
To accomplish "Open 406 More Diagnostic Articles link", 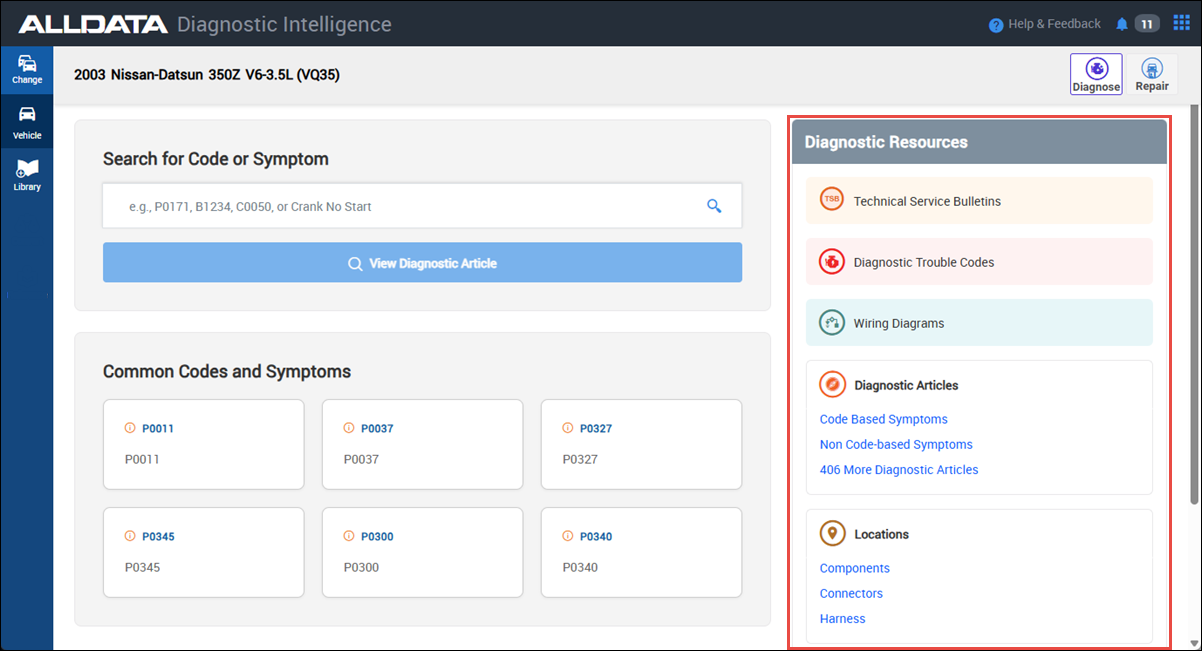I will pyautogui.click(x=899, y=469).
